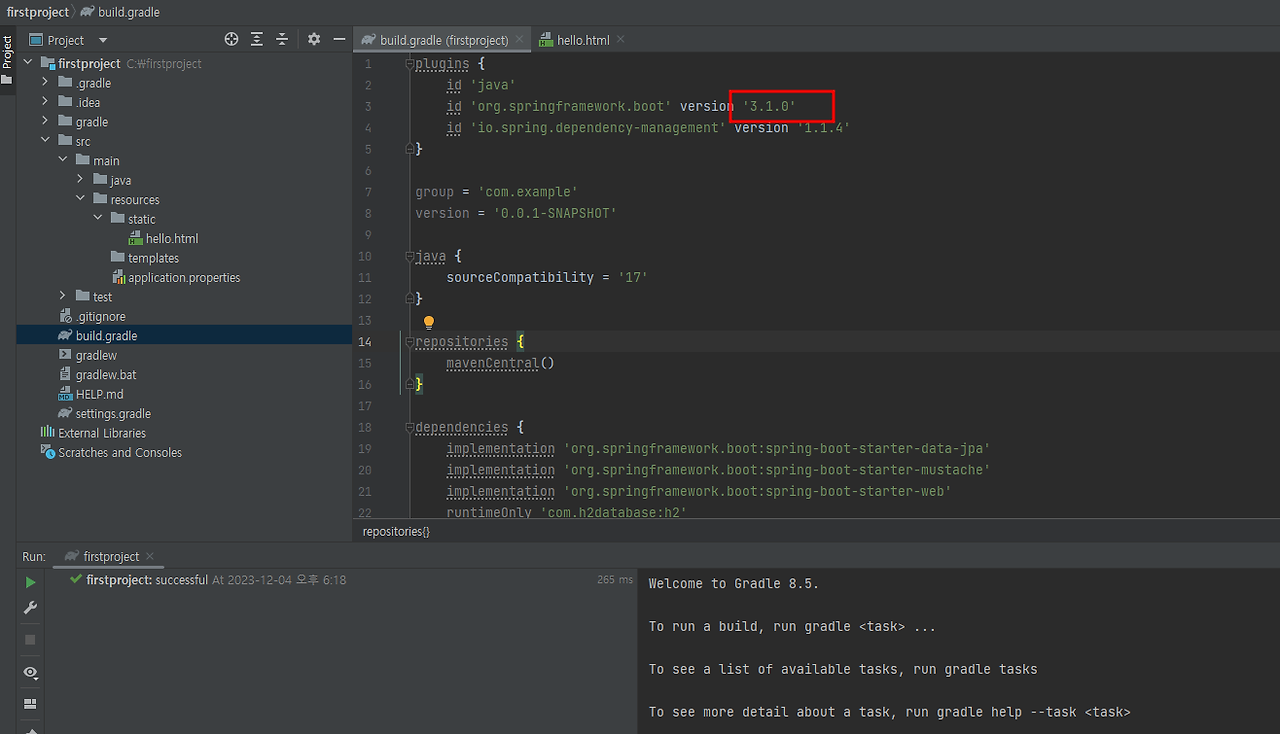The width and height of the screenshot is (1280, 734).
Task: Click the firstproject breadcrumb in the top navigation bar
Action: click(38, 12)
